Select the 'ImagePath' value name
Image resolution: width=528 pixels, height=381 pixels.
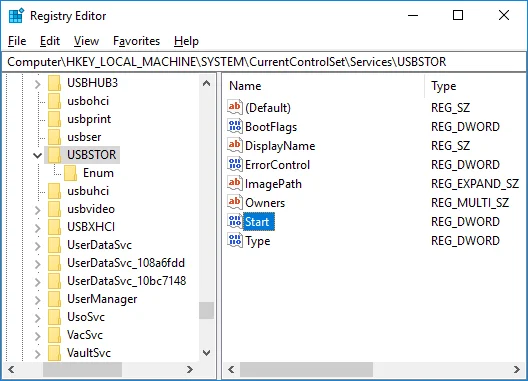273,184
